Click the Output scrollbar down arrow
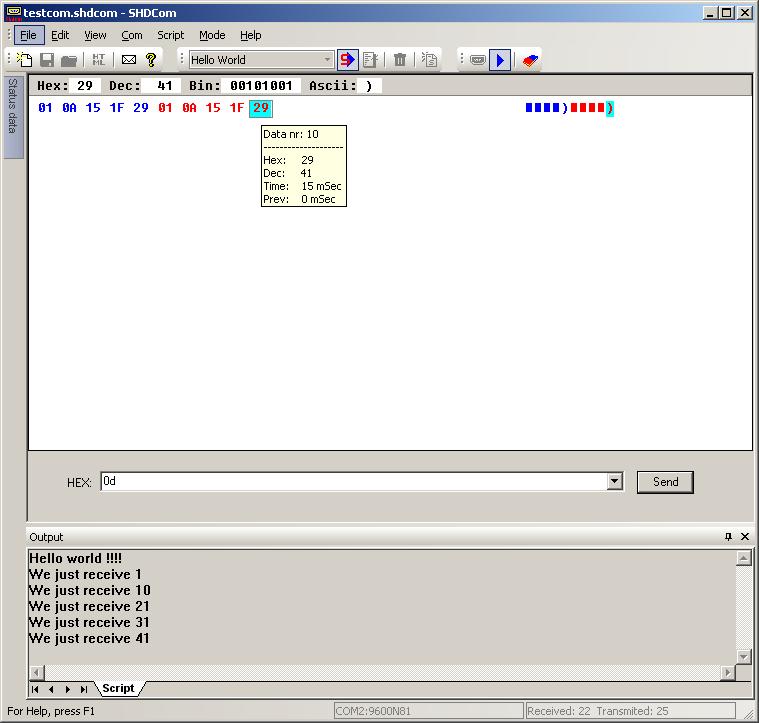This screenshot has width=759, height=723. coord(744,657)
